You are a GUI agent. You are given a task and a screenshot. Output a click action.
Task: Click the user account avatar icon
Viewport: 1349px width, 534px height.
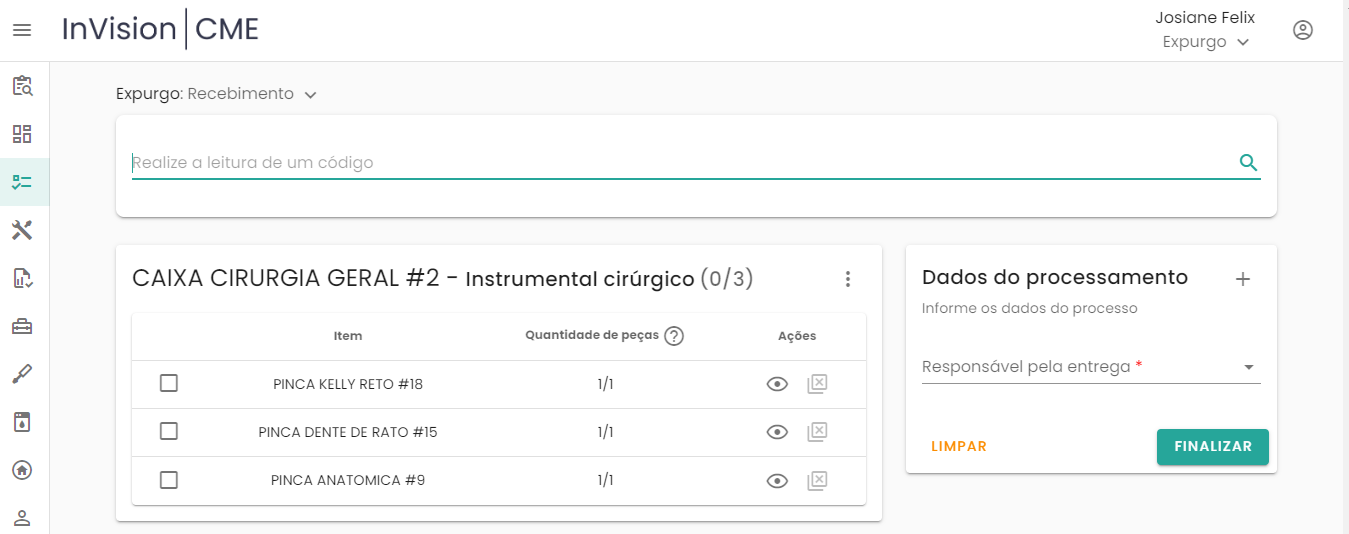tap(1302, 30)
